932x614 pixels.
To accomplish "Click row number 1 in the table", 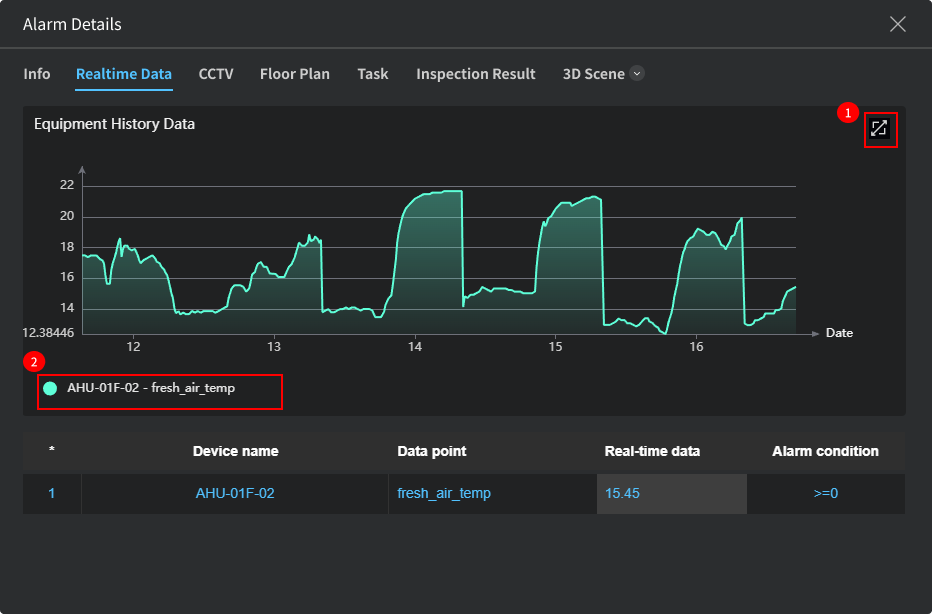I will 52,494.
